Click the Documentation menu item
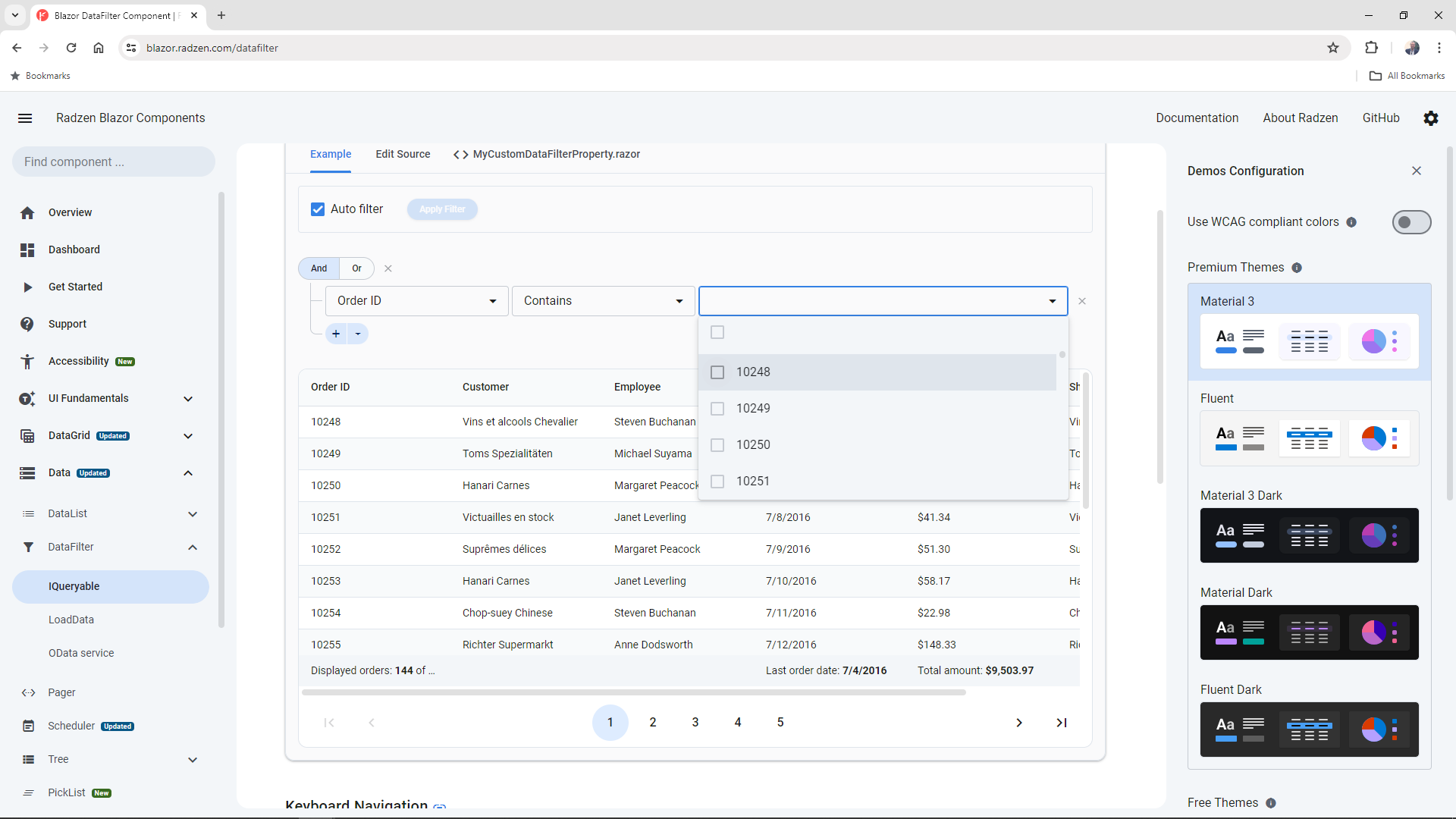The image size is (1456, 819). [1197, 118]
